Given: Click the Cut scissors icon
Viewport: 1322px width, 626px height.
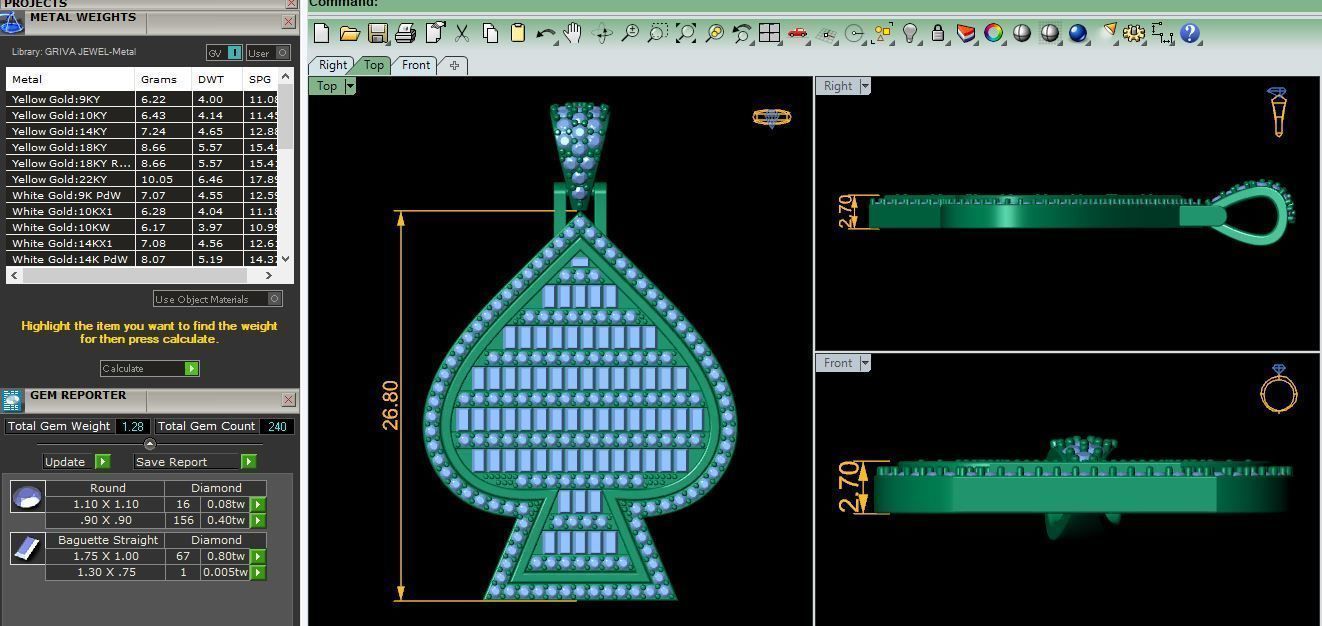Looking at the screenshot, I should 462,33.
